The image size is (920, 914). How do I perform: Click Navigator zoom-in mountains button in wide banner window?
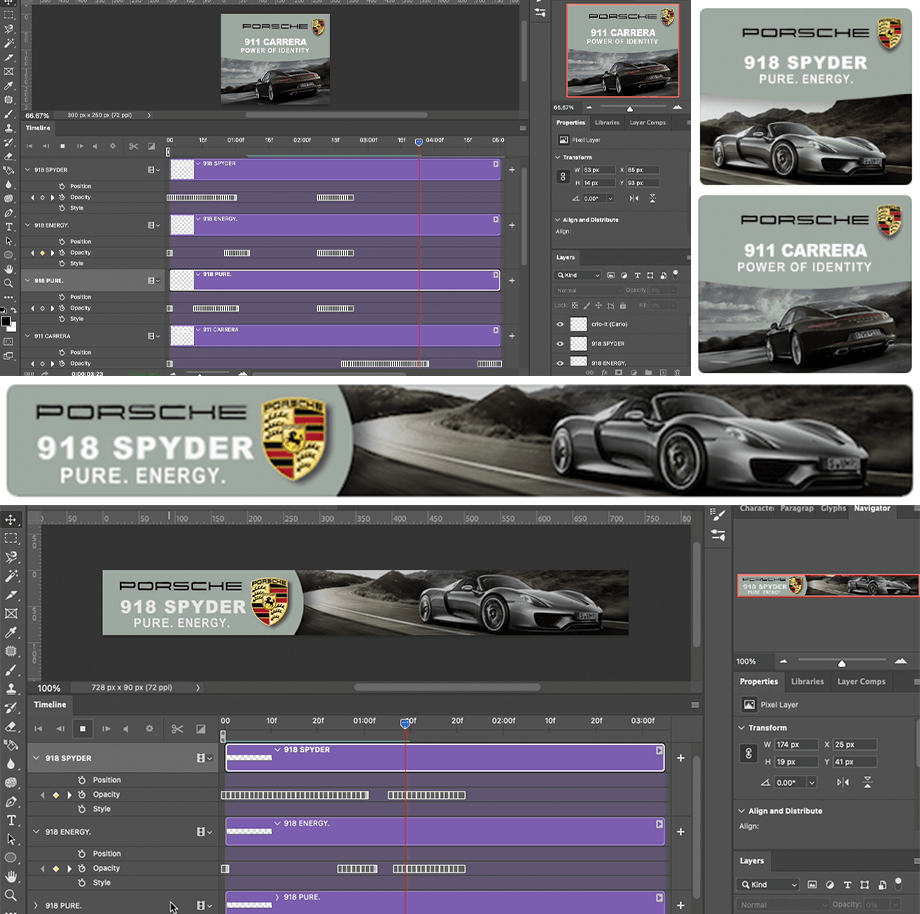(x=901, y=661)
